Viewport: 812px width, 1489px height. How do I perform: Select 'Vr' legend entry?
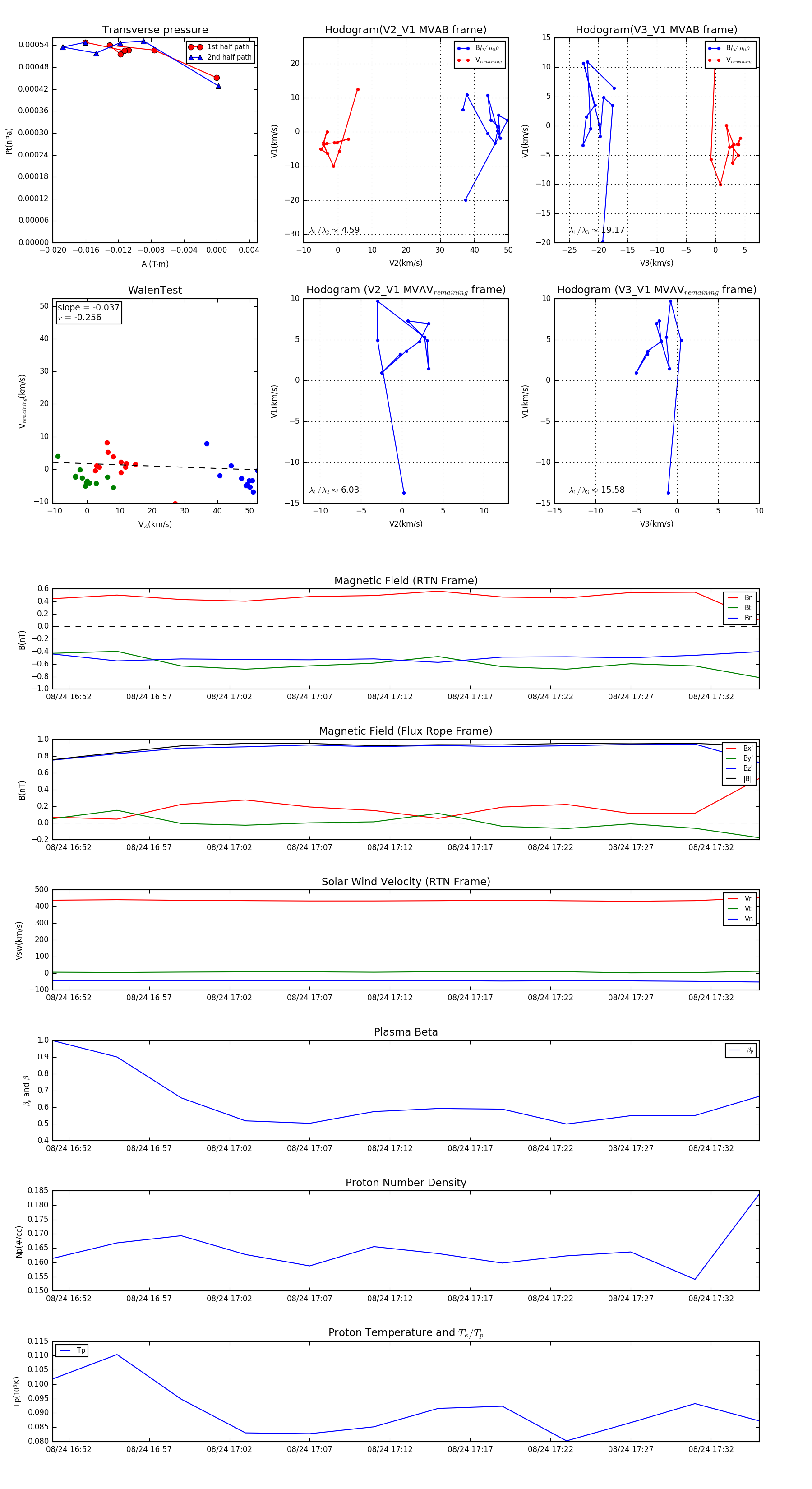coord(740,899)
